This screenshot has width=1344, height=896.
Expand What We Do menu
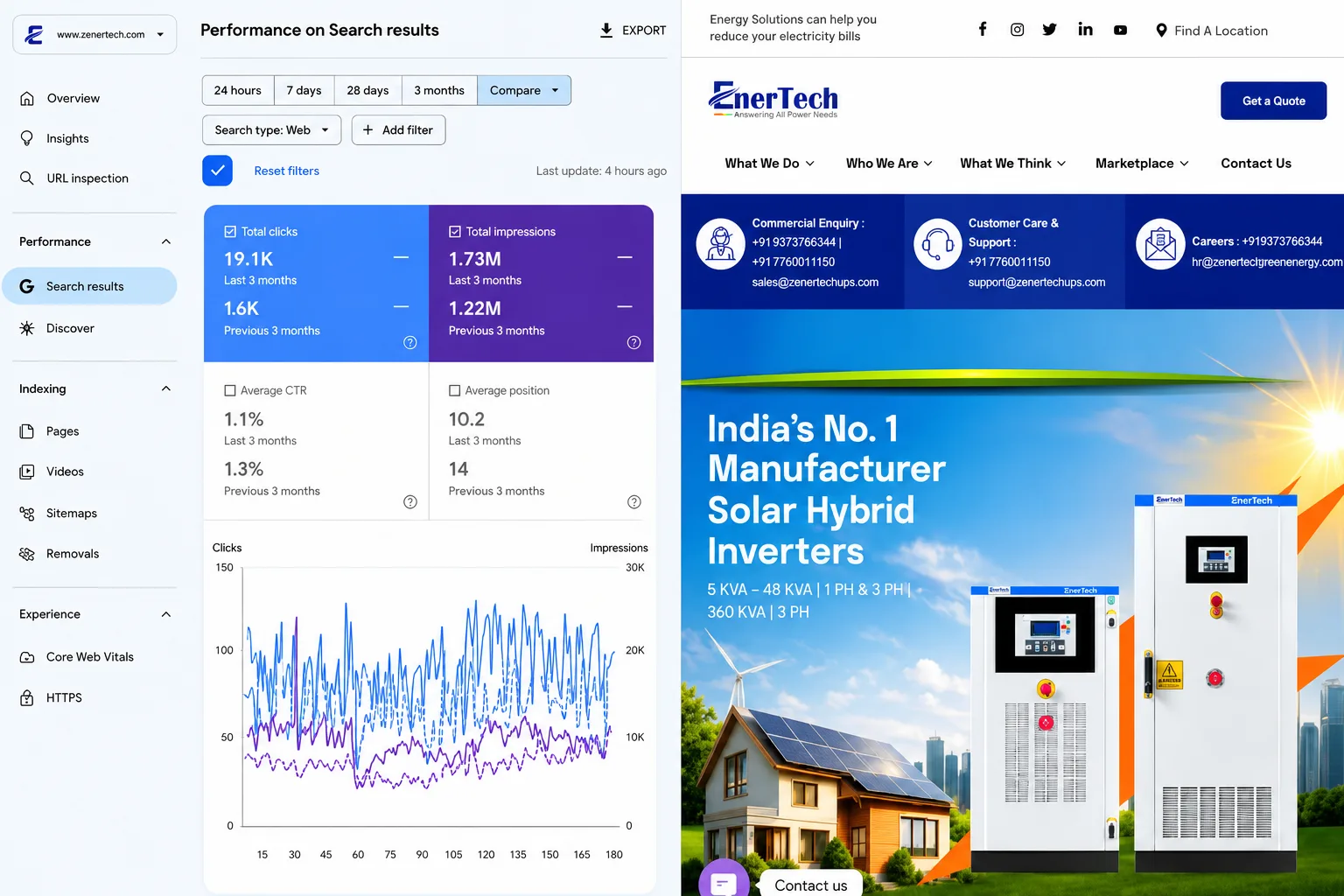tap(770, 164)
